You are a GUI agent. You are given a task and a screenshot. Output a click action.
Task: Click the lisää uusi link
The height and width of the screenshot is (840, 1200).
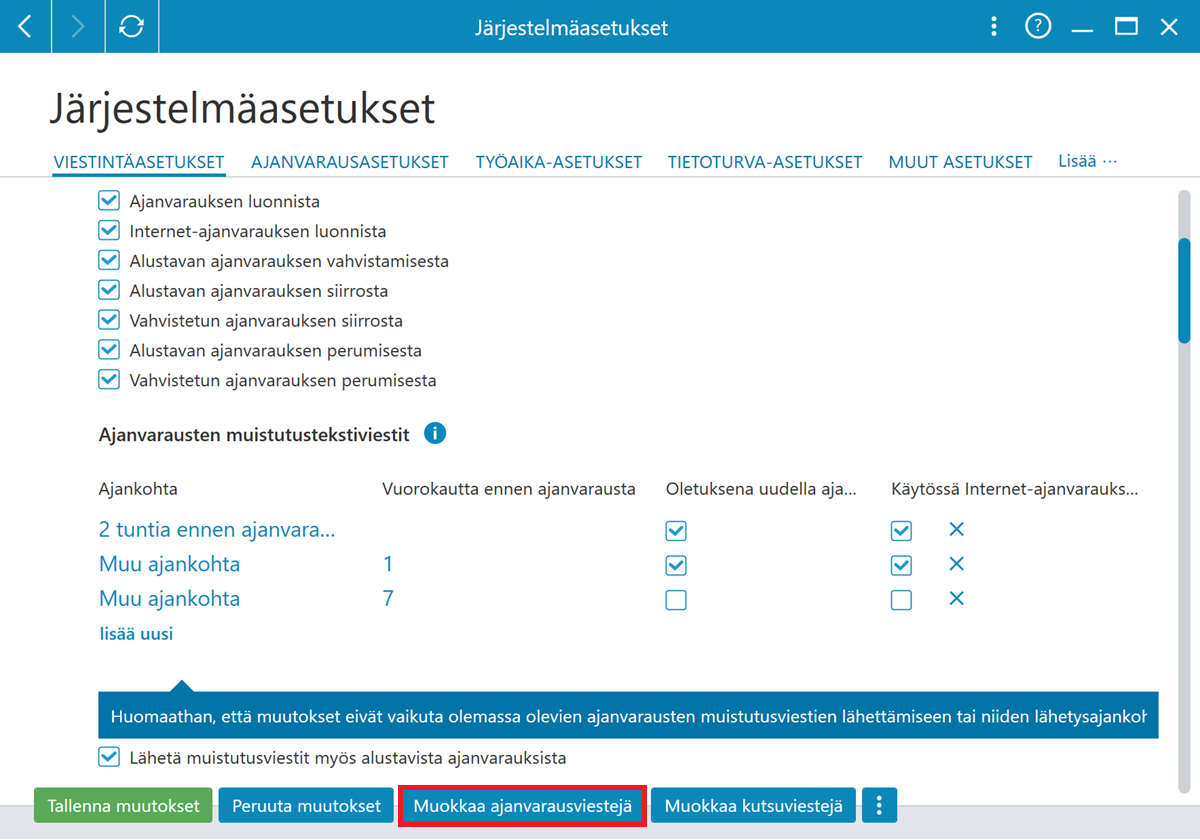(x=136, y=634)
